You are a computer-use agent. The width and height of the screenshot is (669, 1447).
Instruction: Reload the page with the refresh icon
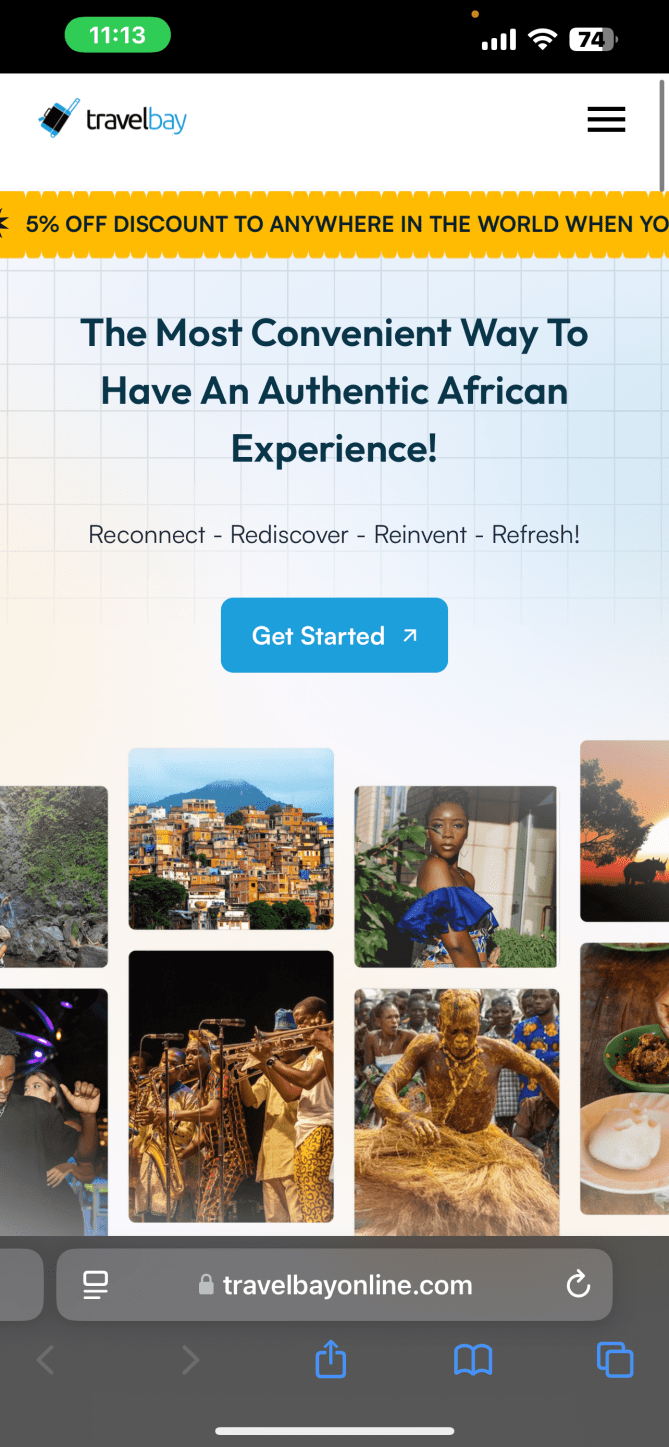click(578, 1285)
